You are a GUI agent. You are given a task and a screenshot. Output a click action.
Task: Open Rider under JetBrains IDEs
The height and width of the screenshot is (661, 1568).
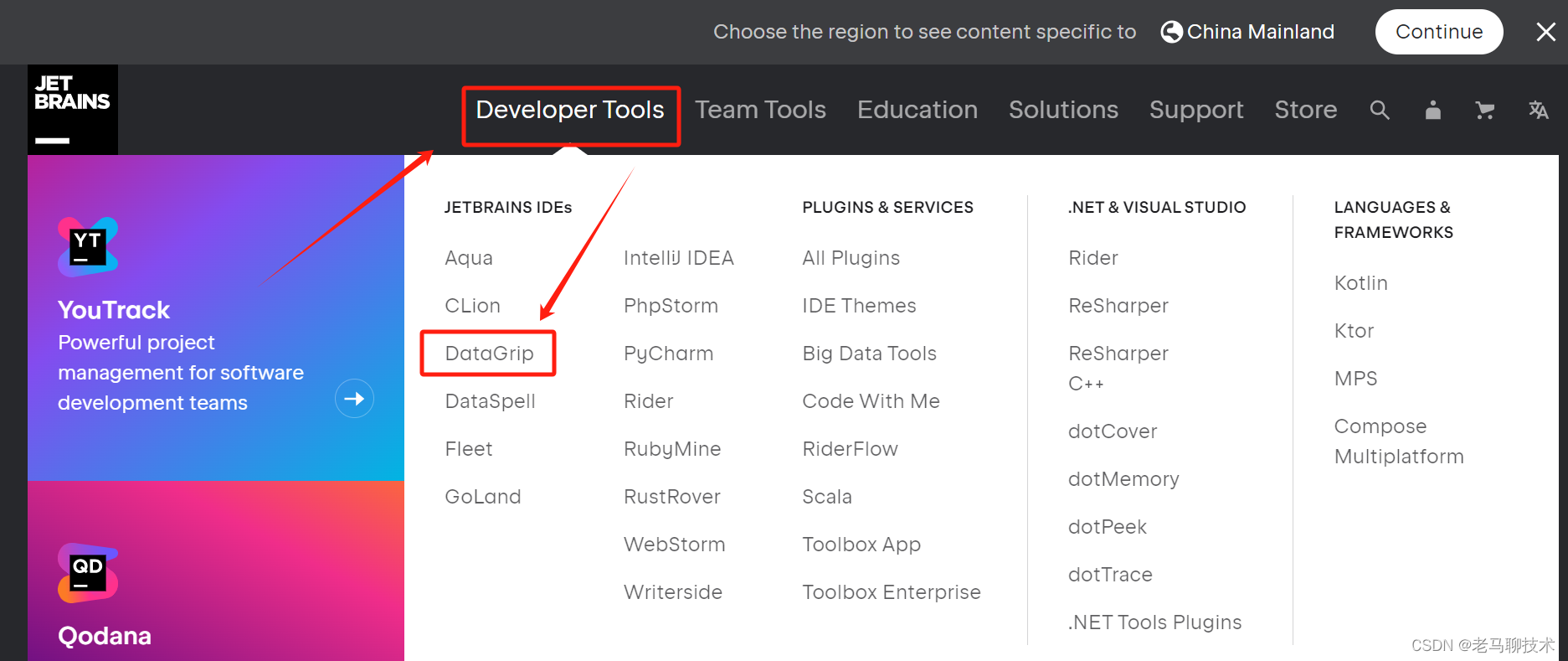tap(649, 401)
